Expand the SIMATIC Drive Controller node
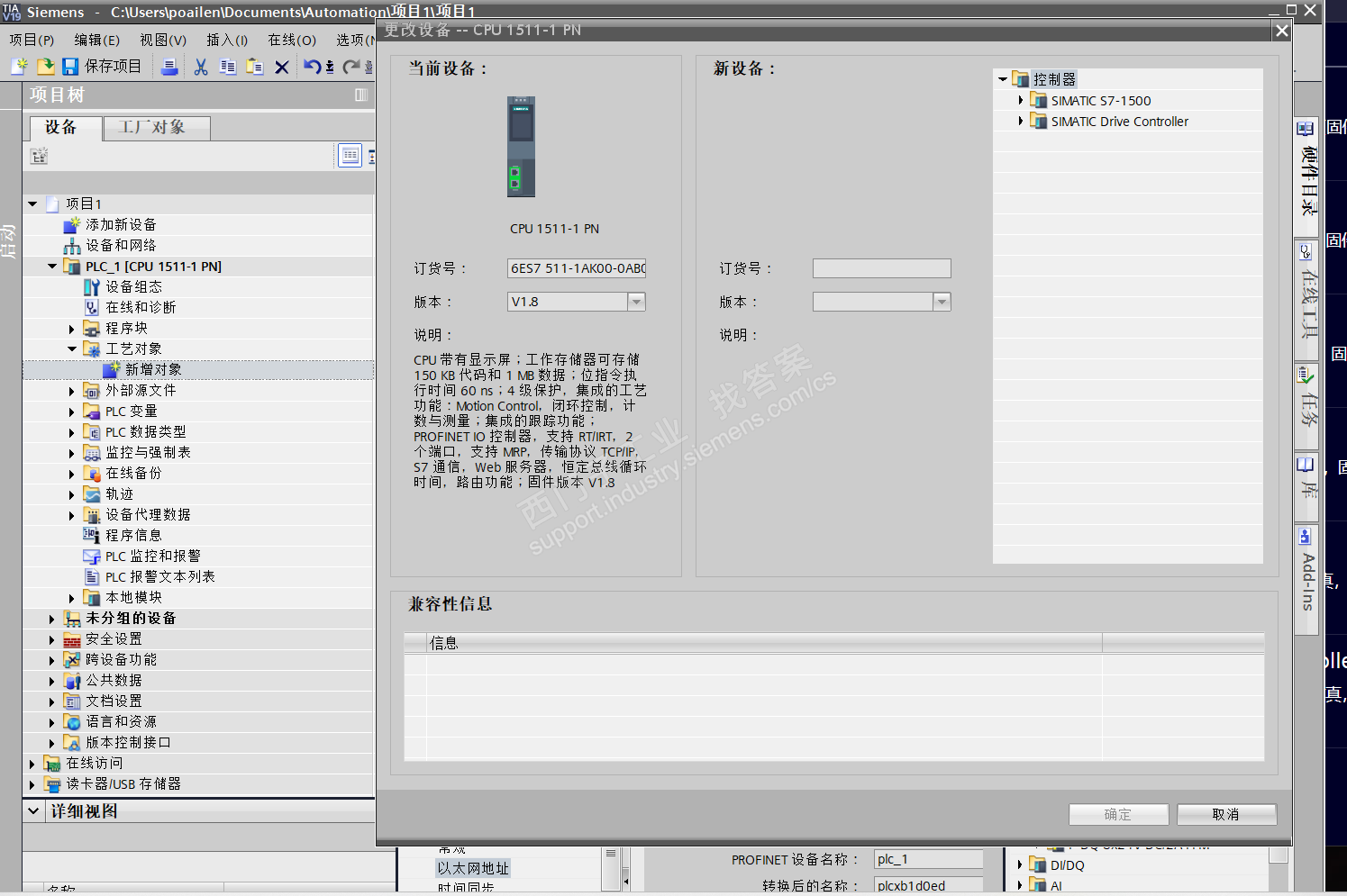This screenshot has width=1347, height=896. 1021,121
